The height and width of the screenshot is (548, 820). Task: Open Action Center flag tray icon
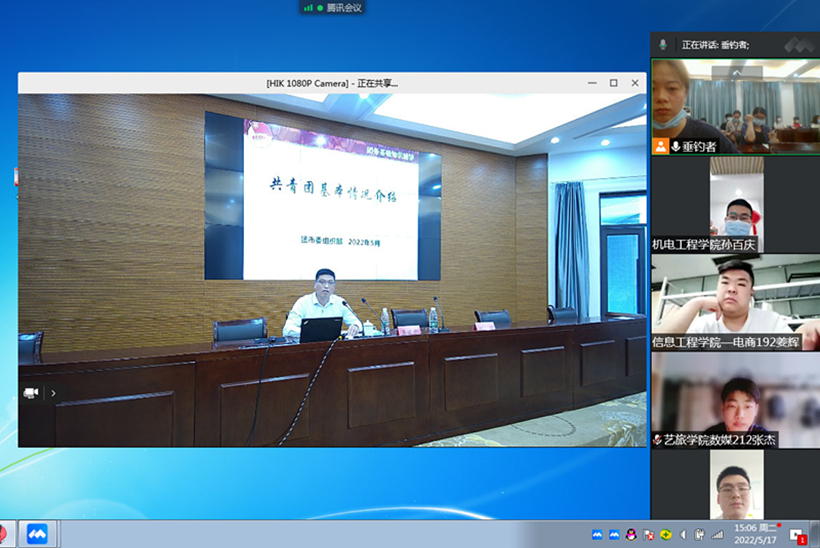click(x=648, y=534)
